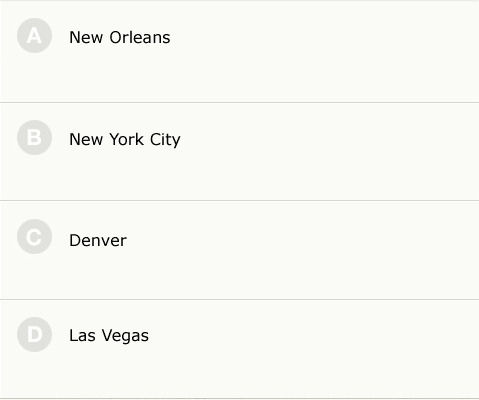Click the gray C badge beside Denver
The height and width of the screenshot is (400, 479).
point(34,236)
